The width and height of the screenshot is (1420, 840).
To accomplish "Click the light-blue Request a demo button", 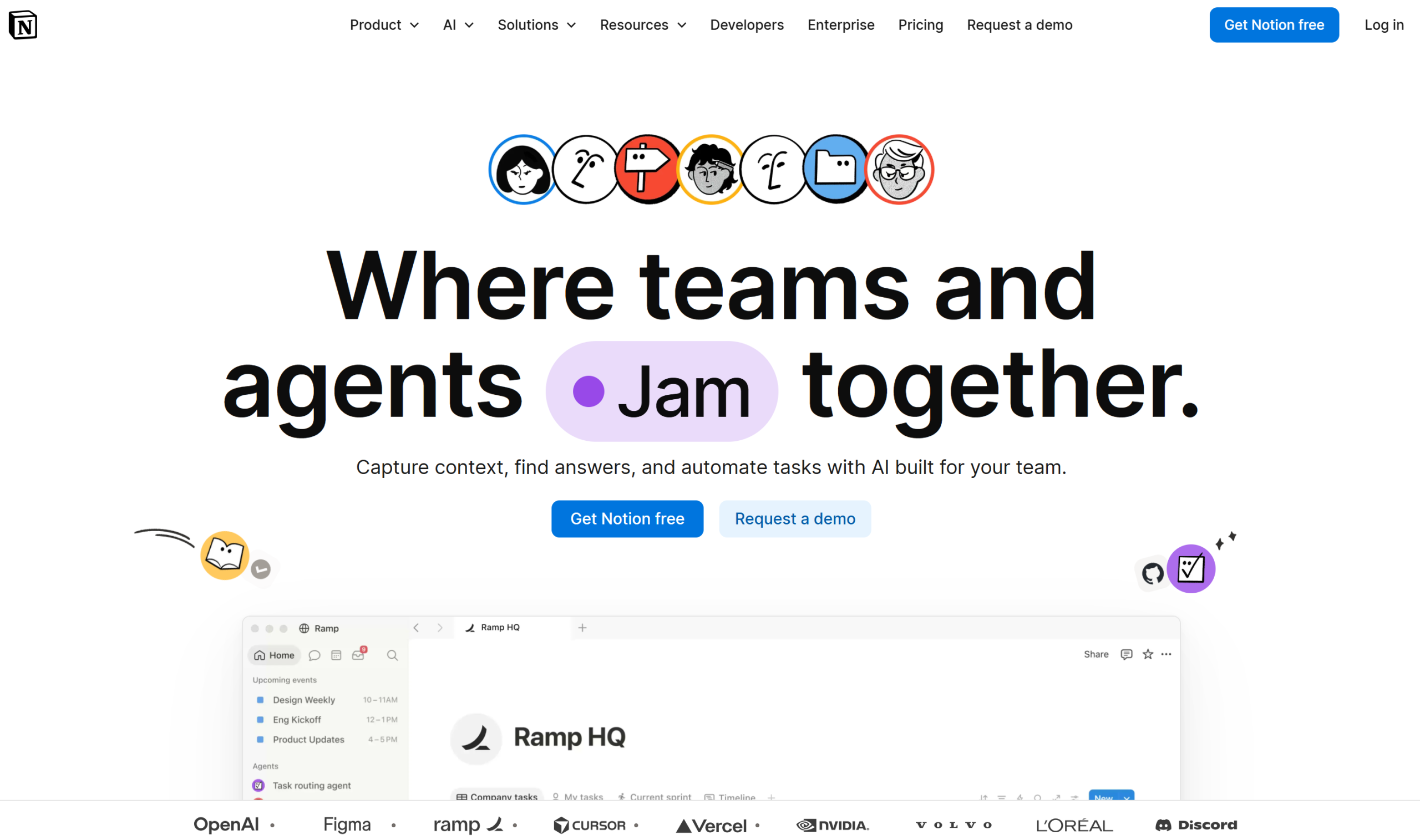I will pos(795,518).
